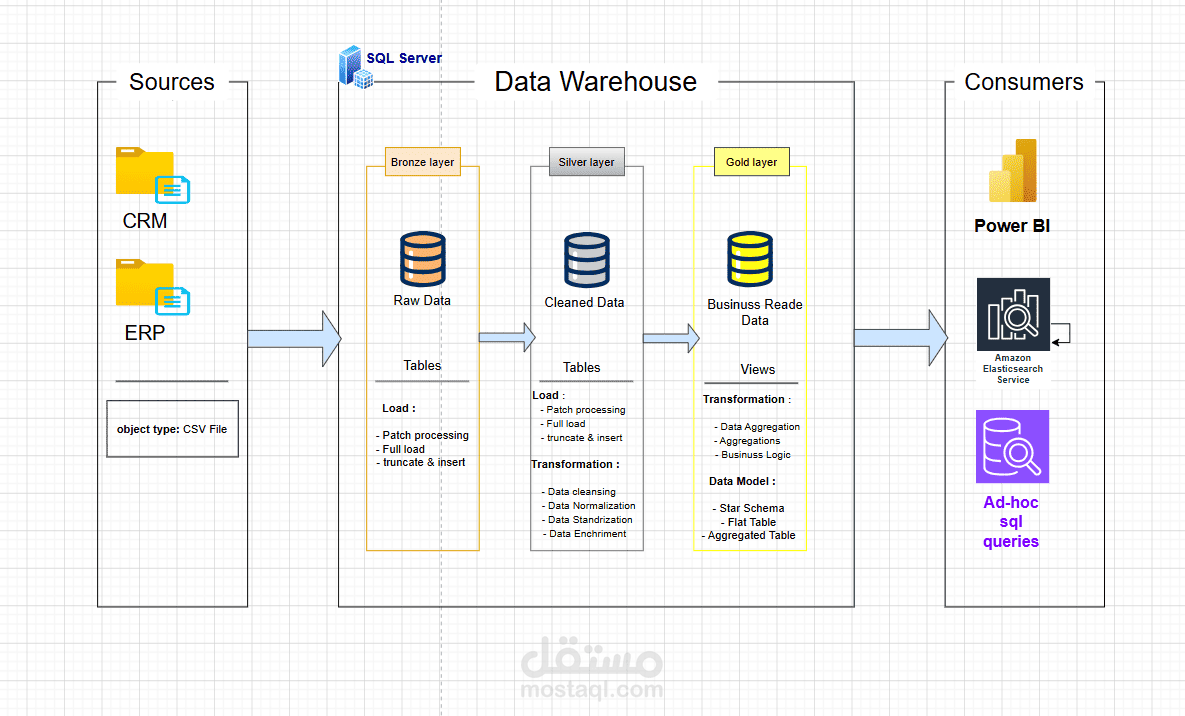This screenshot has width=1185, height=716.
Task: Click the 'Flat Table' item
Action: coord(748,522)
